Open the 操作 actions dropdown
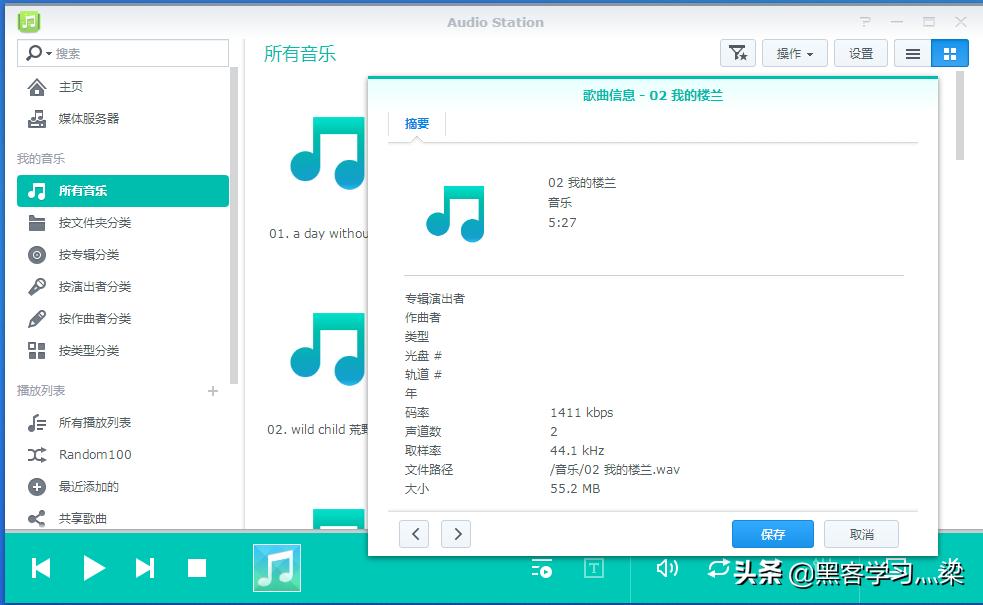 click(x=794, y=53)
